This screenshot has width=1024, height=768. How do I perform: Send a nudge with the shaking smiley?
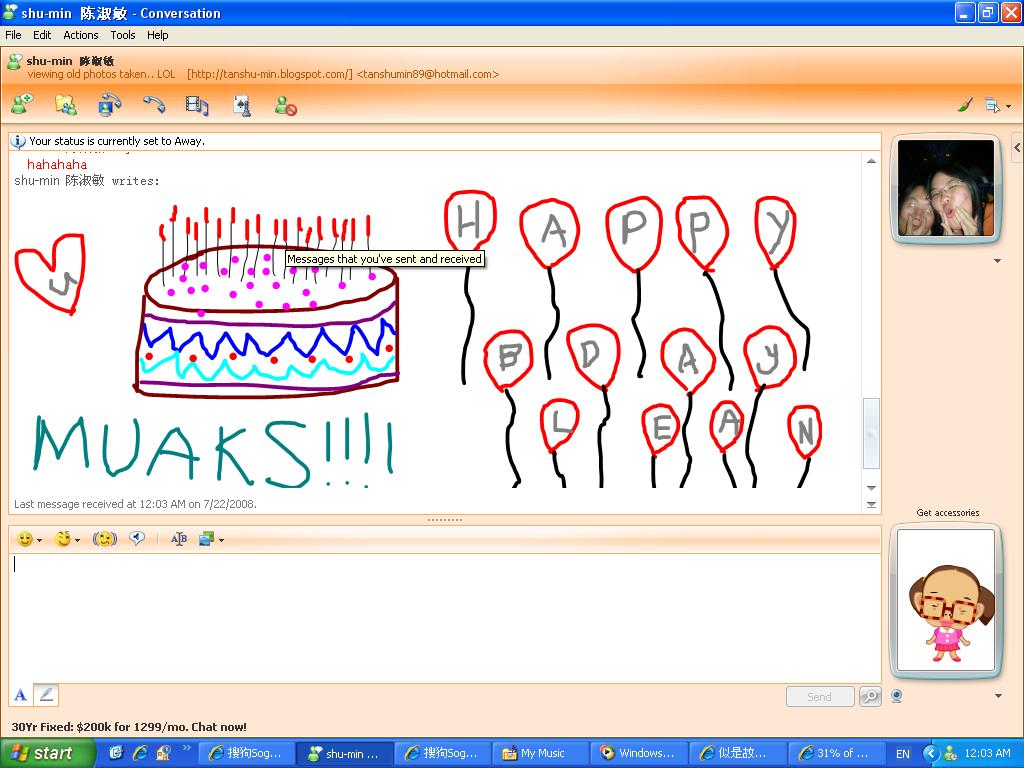pos(104,539)
